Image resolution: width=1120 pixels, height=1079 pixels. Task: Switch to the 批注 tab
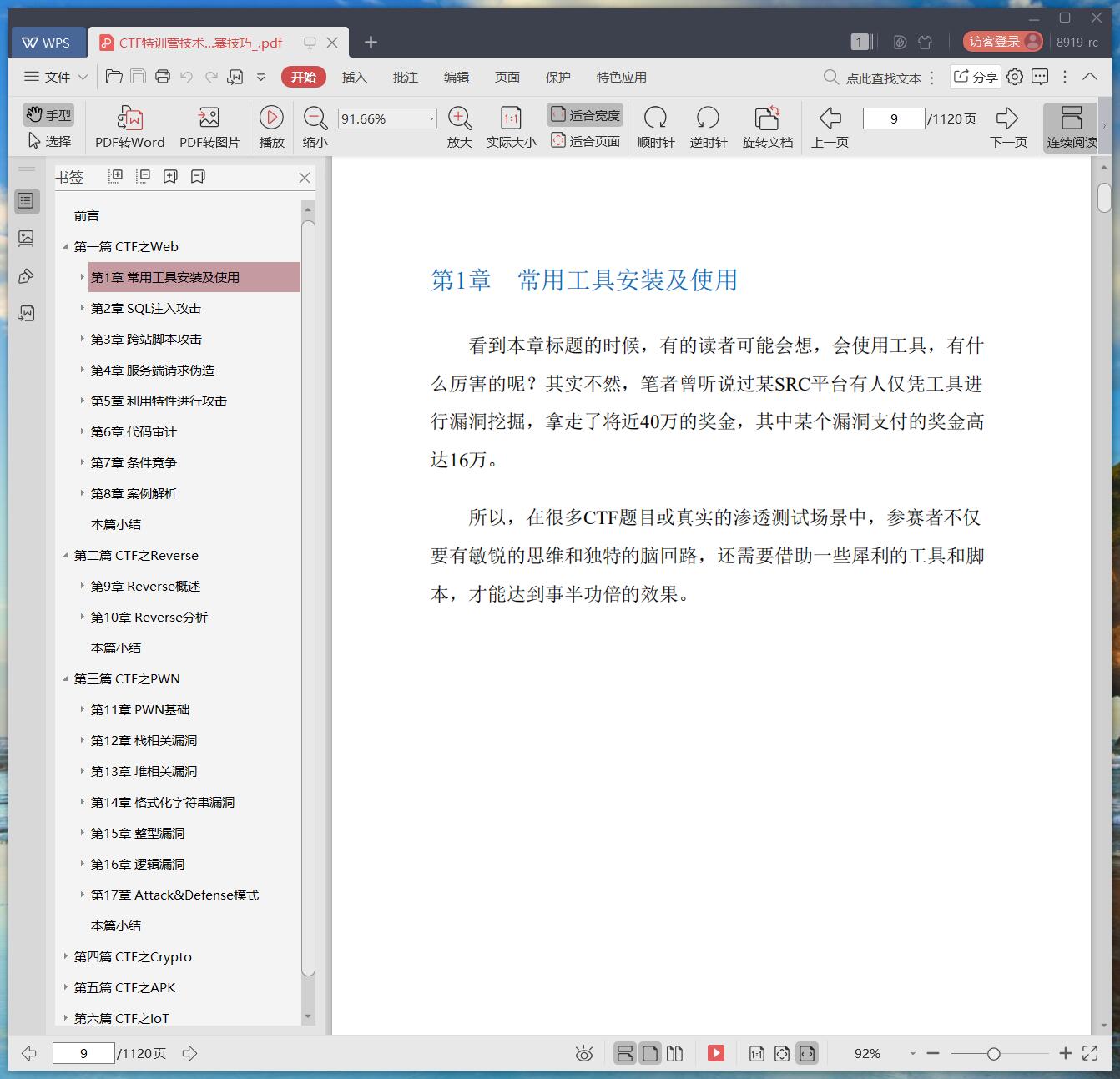tap(405, 77)
